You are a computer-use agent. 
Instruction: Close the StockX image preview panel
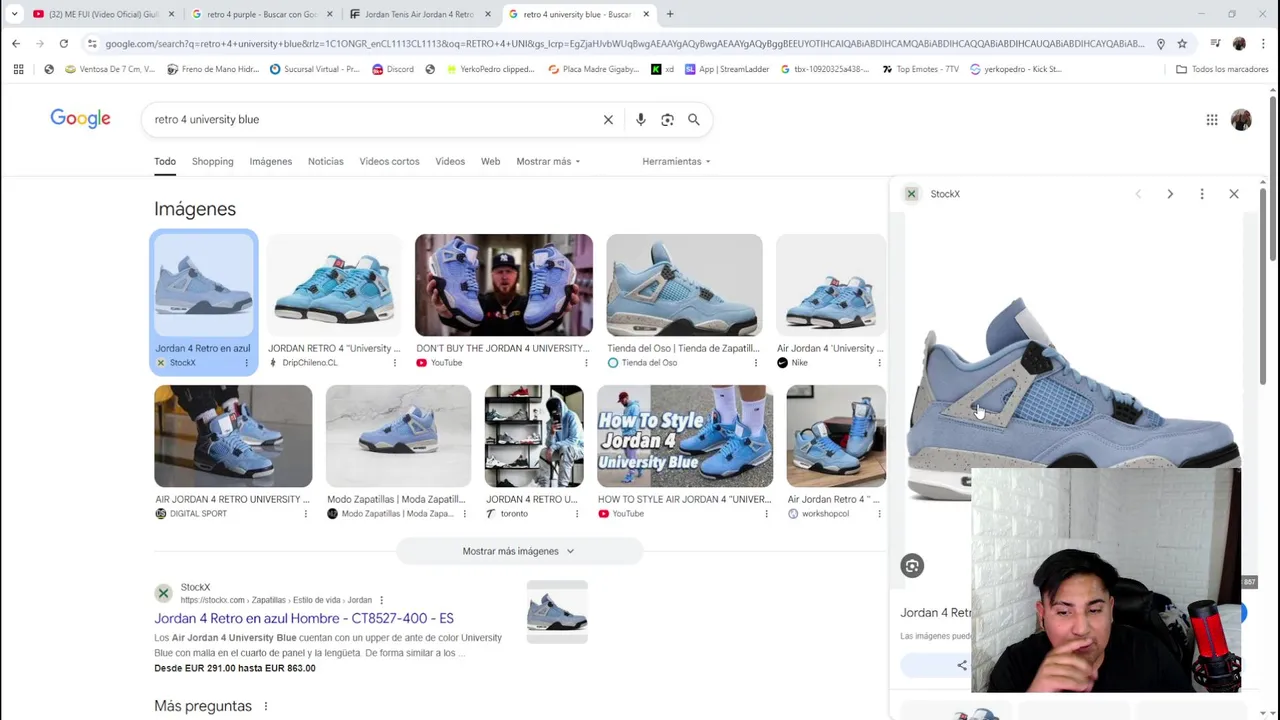tap(1234, 194)
